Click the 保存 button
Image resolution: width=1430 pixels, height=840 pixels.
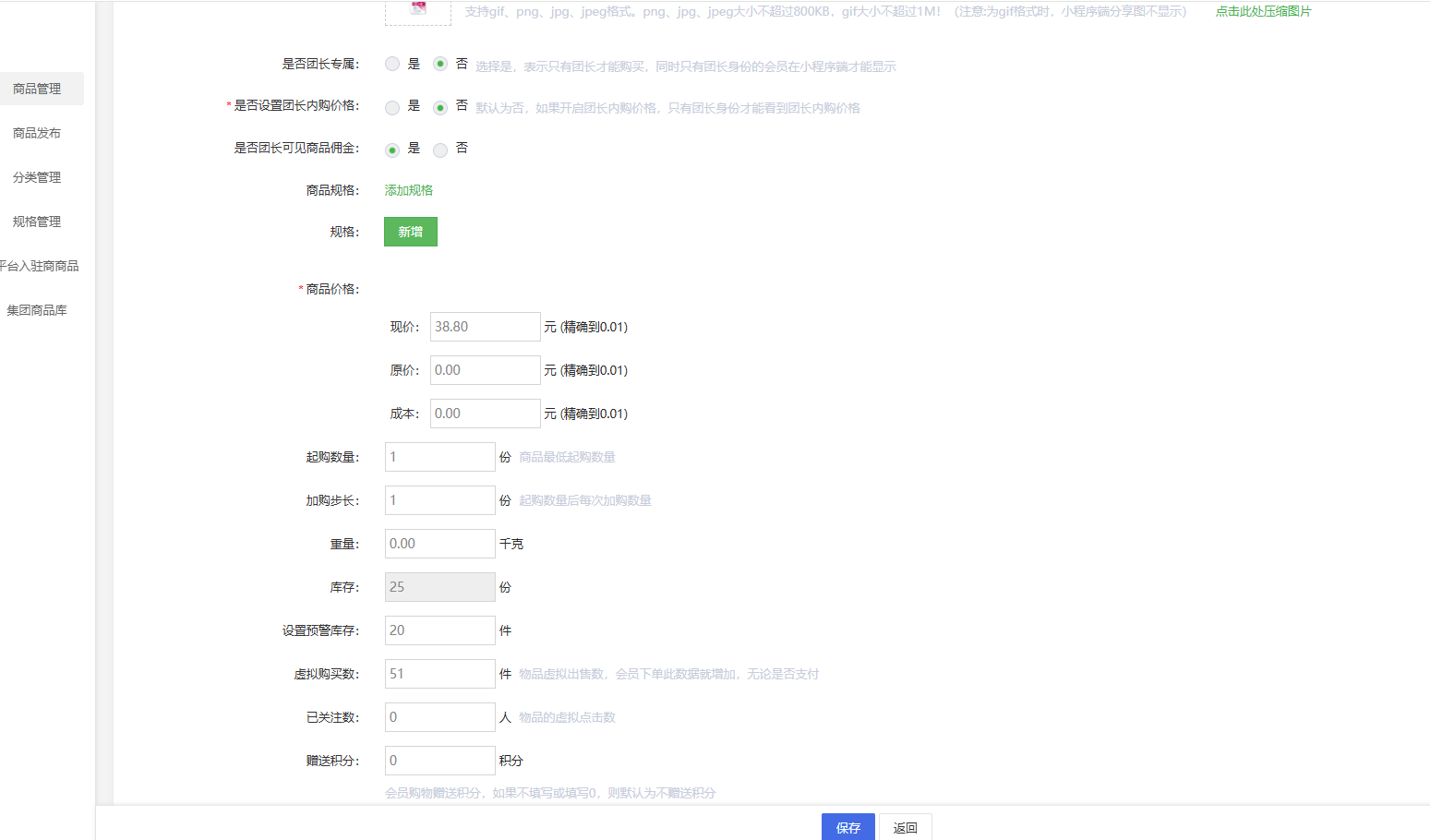pos(847,827)
